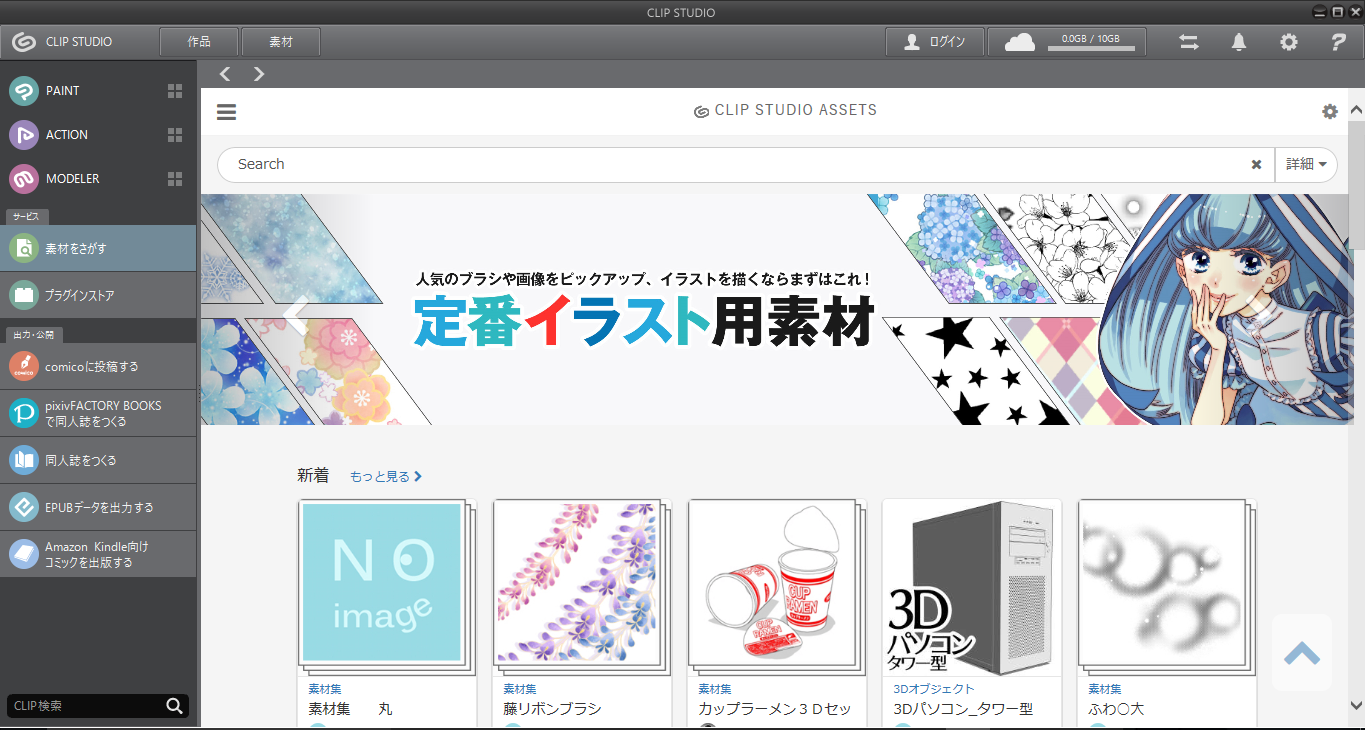Click the ログイン button

(x=935, y=42)
